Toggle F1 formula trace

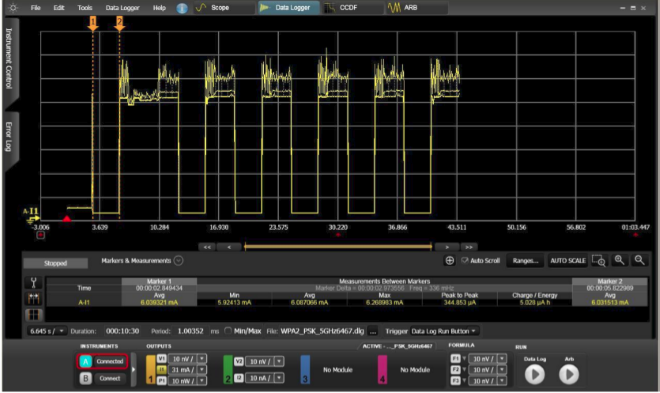point(455,359)
